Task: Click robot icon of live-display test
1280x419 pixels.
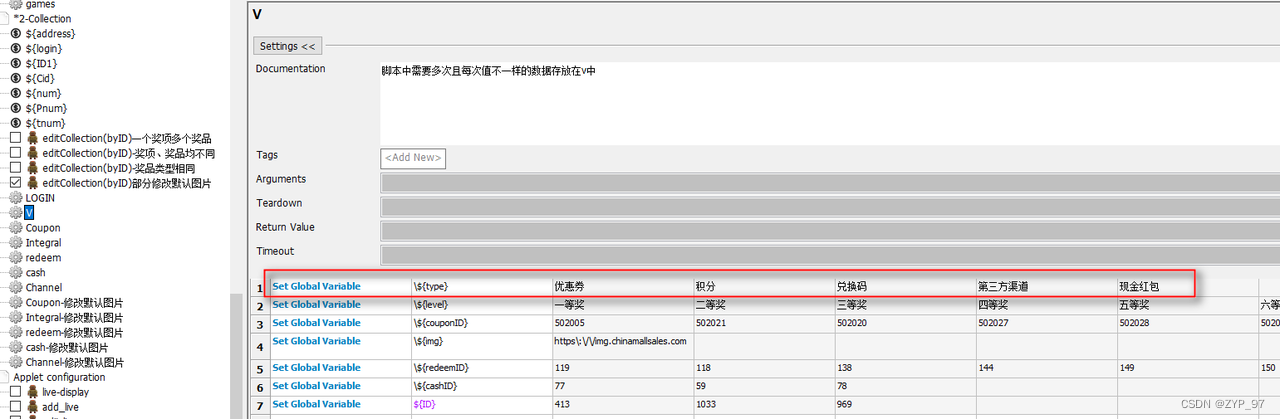Action: (x=33, y=392)
